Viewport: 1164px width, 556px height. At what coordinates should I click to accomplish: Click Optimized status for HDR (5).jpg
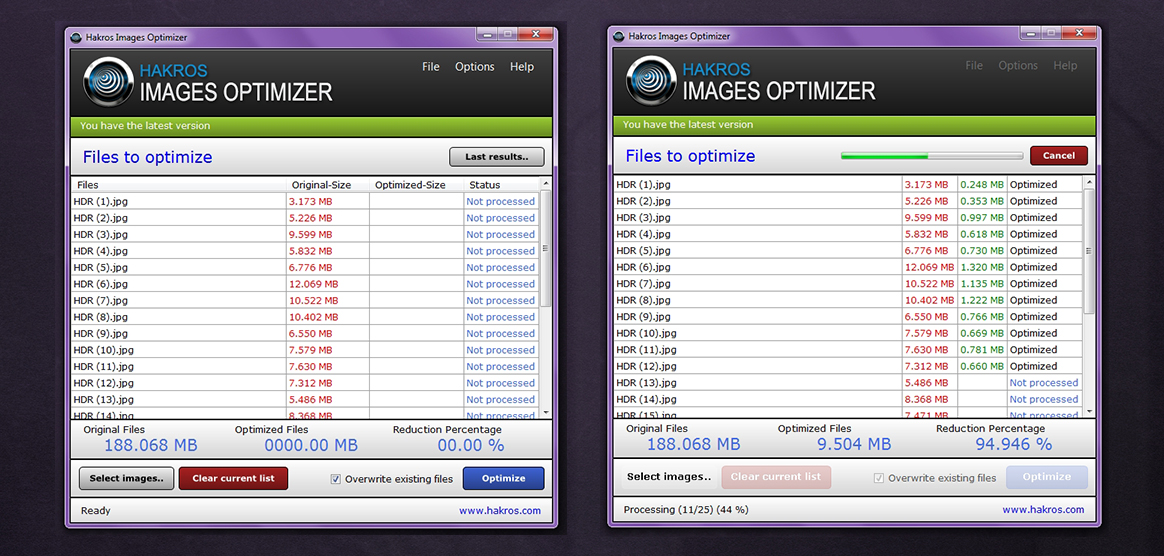point(1033,251)
